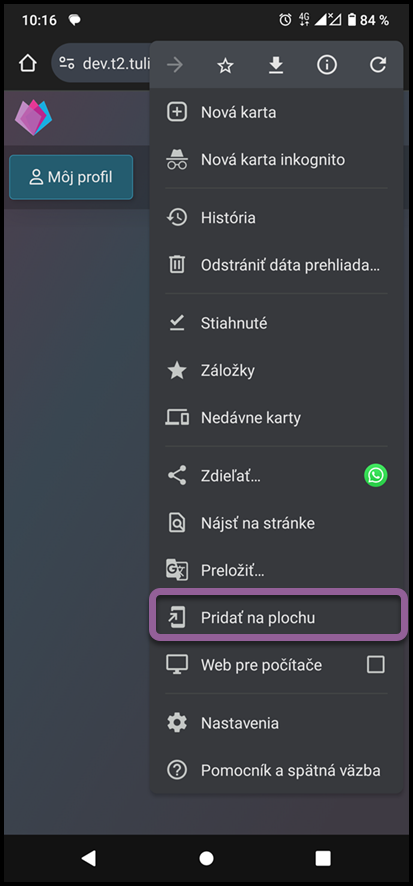
Task: Open Nastavenia from the menu
Action: coord(276,723)
